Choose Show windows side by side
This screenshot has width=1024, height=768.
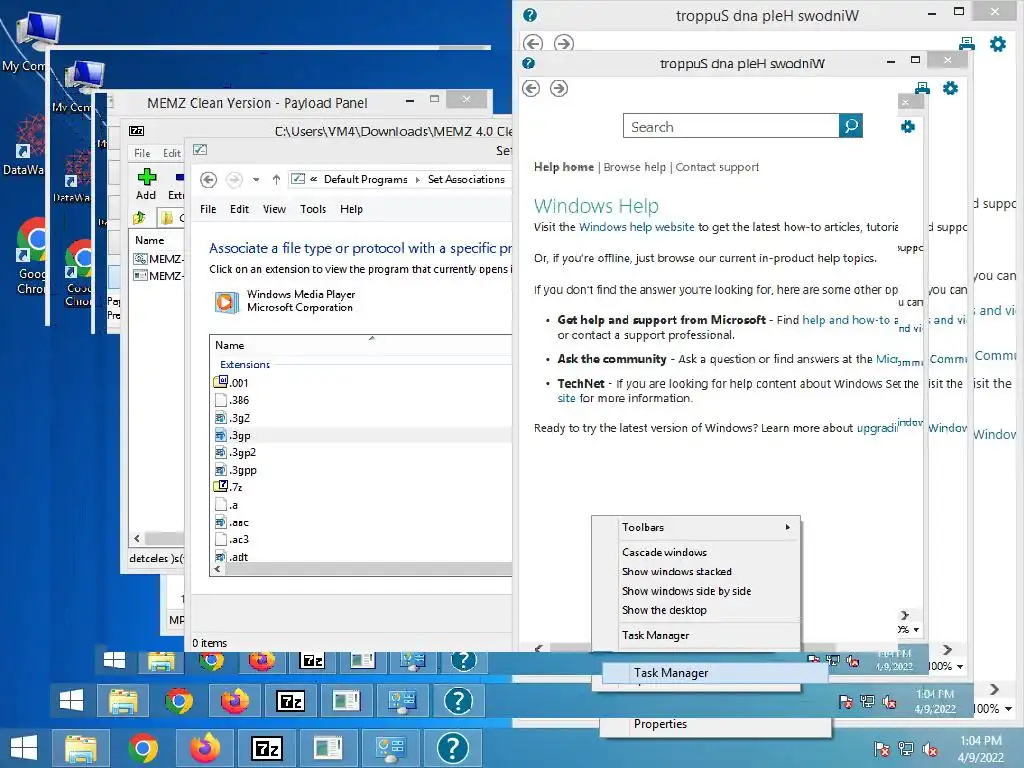(686, 590)
